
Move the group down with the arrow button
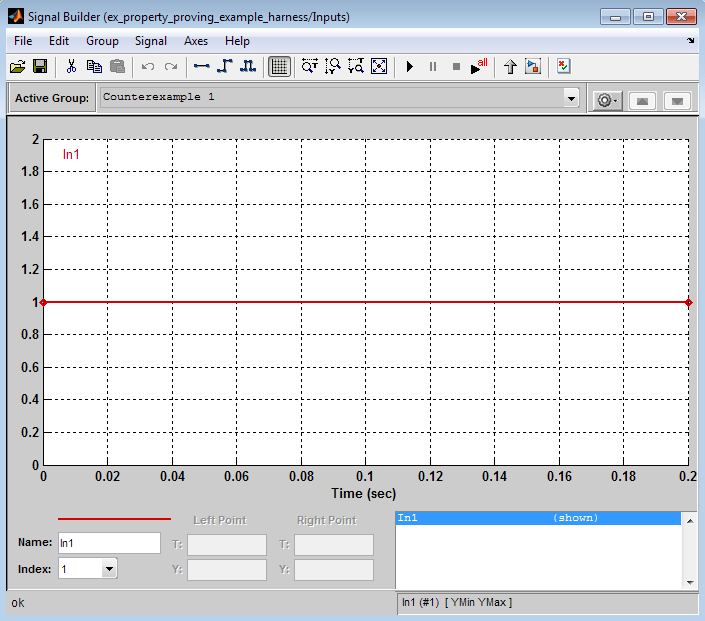point(677,101)
